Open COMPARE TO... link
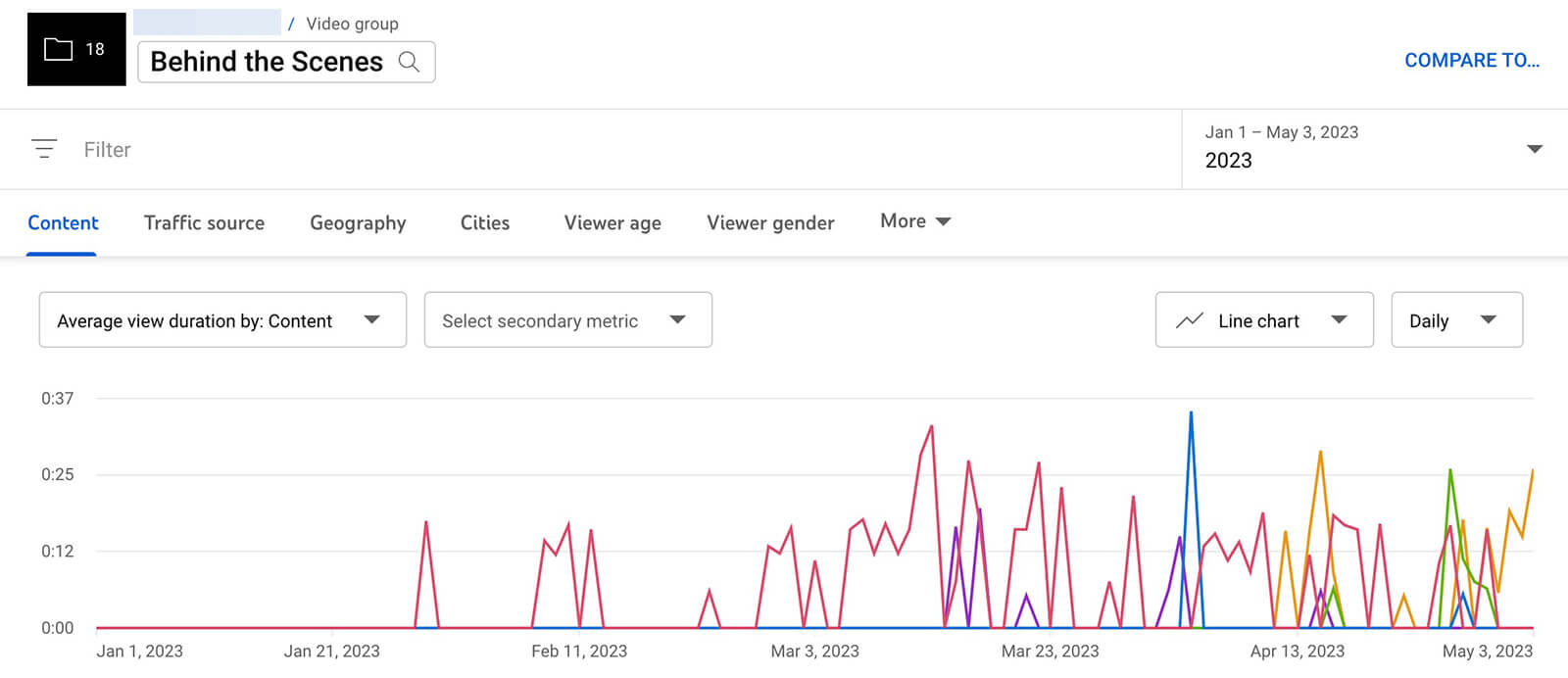Viewport: 1568px width, 678px height. (1472, 61)
